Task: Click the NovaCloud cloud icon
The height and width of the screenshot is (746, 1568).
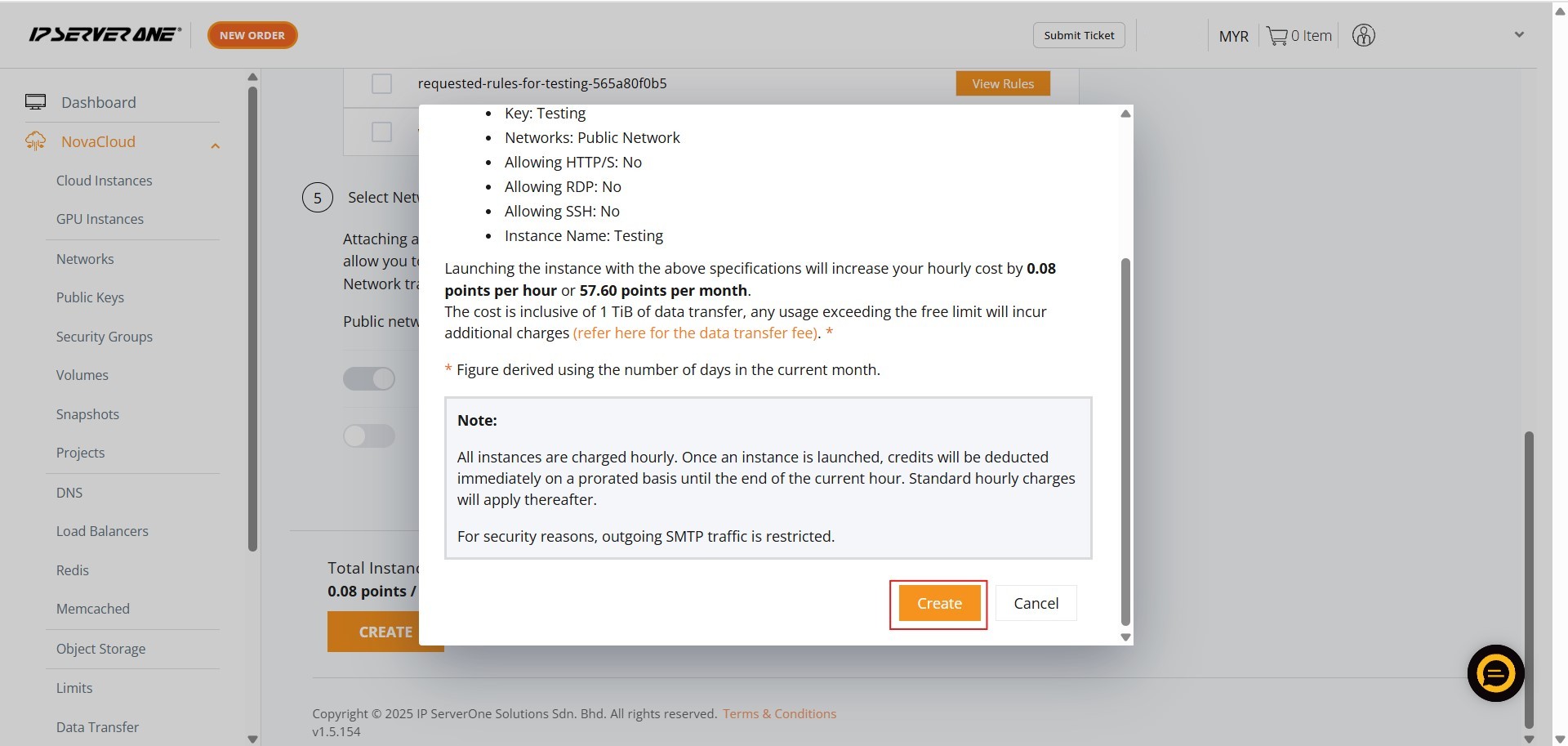Action: 35,141
